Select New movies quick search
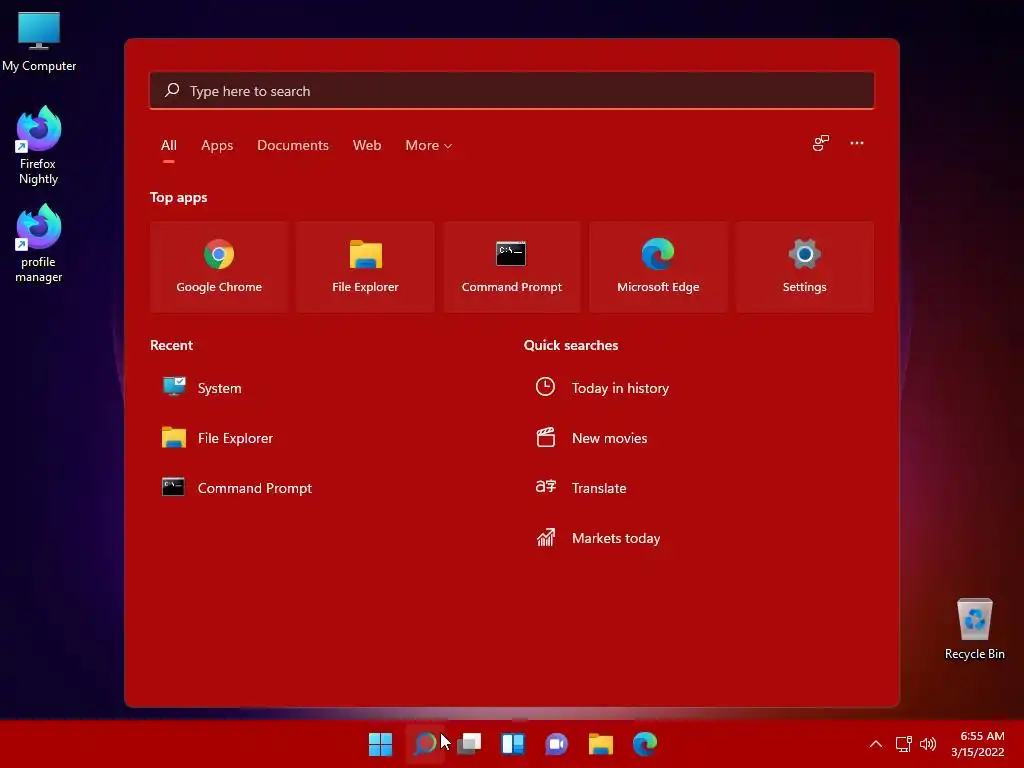 (x=592, y=438)
